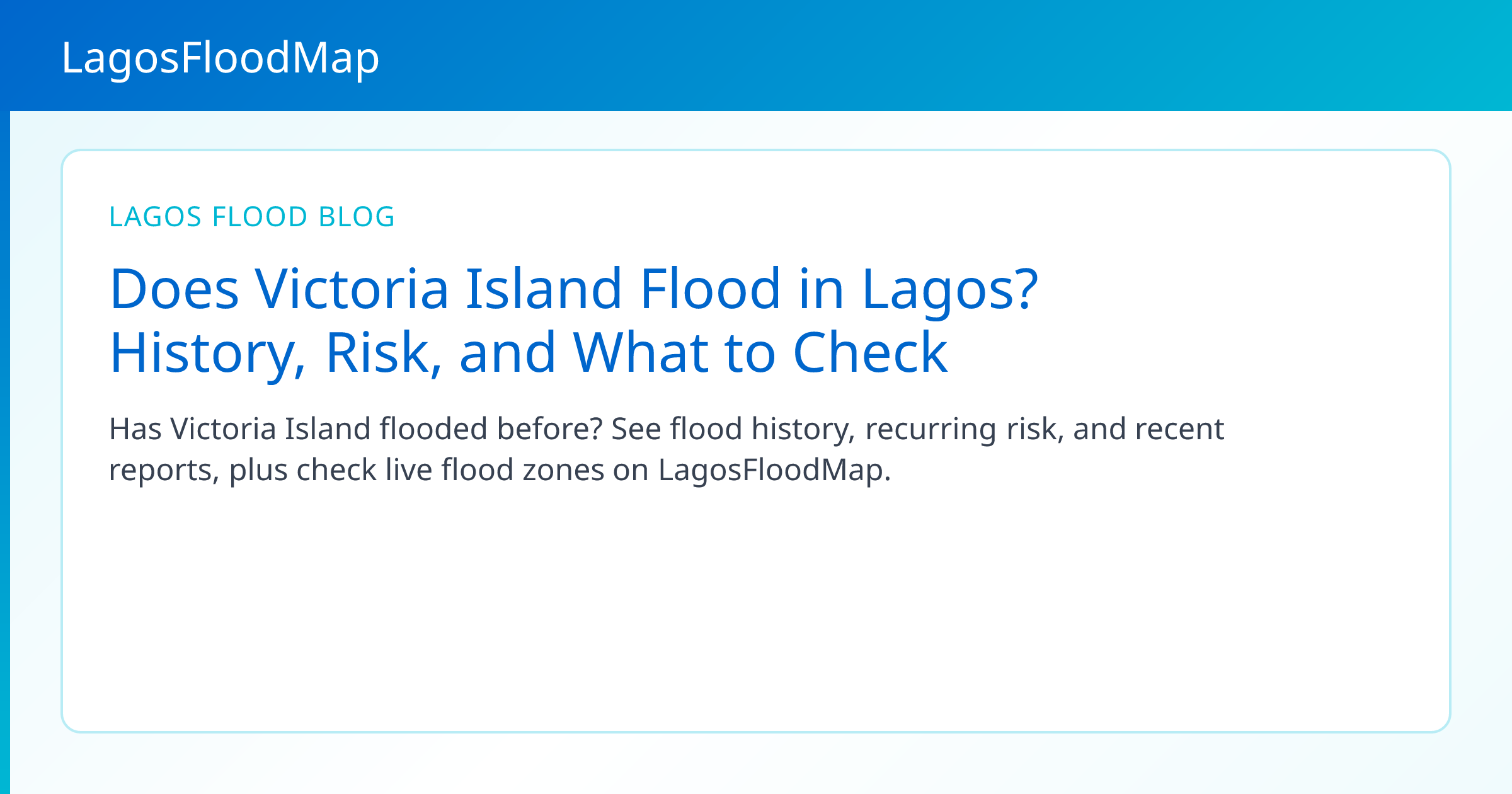
Task: Click the word 'History,' in the headline
Action: [x=208, y=353]
